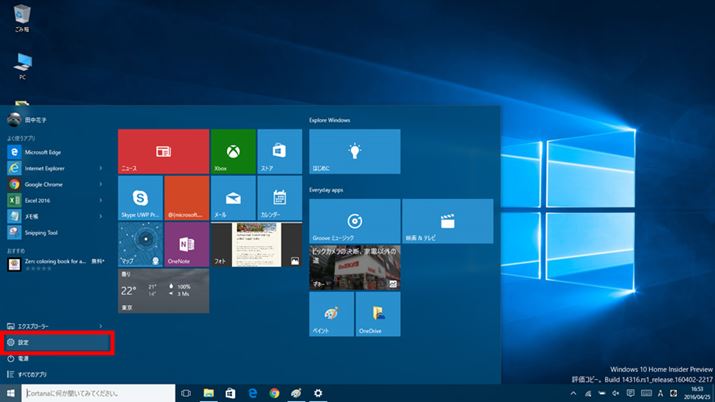Expand the Internet Explorer jump list arrow

coord(101,168)
